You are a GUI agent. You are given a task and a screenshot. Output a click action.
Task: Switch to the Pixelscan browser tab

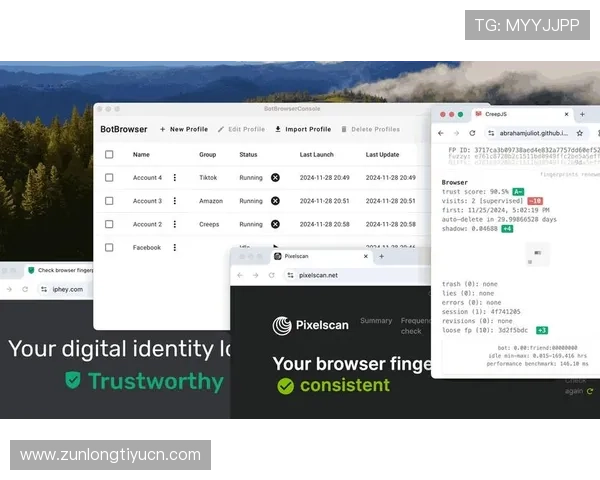tap(300, 256)
